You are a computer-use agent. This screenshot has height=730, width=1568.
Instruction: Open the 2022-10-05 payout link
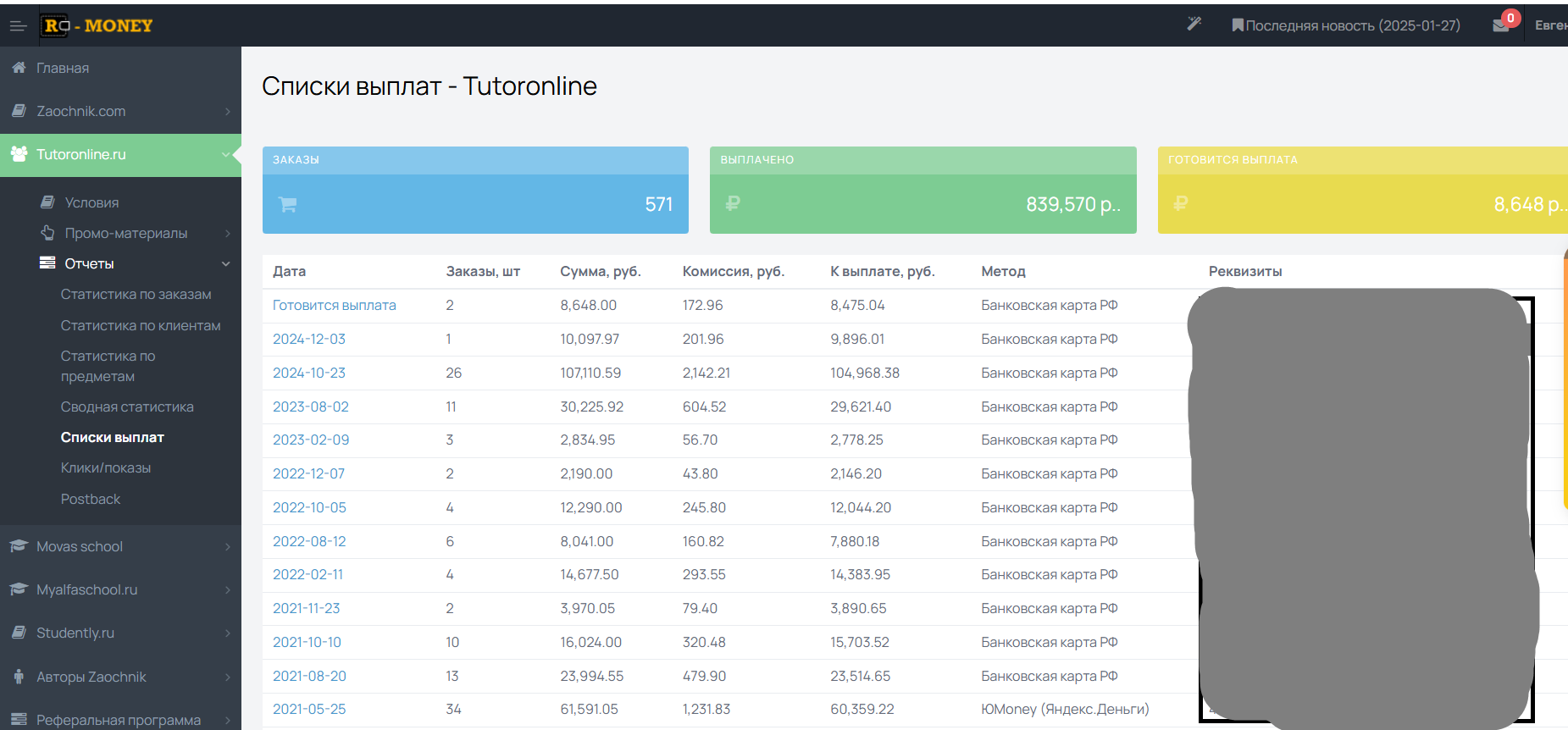(x=309, y=507)
